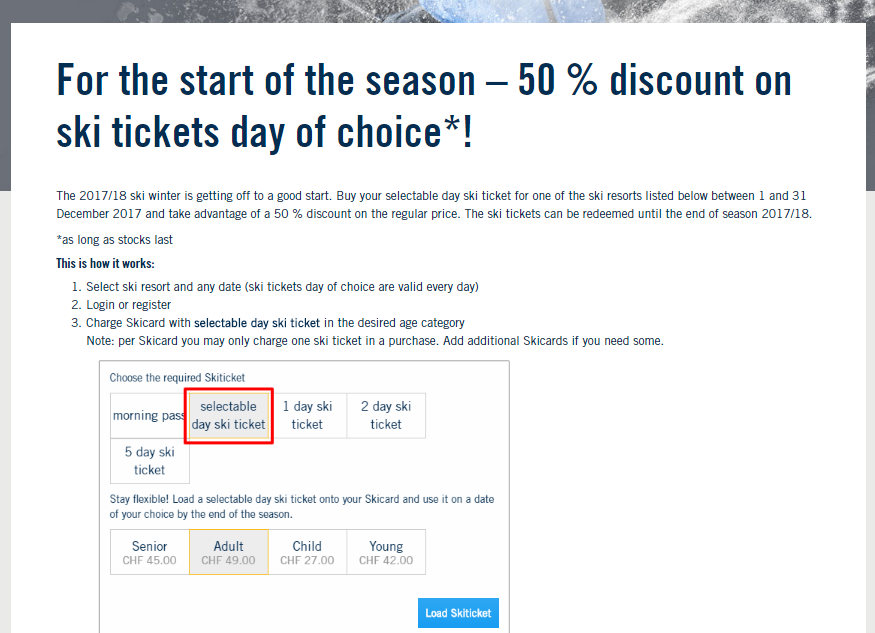Click the '*as long as stocks last' note
This screenshot has height=633, width=875.
click(x=114, y=240)
